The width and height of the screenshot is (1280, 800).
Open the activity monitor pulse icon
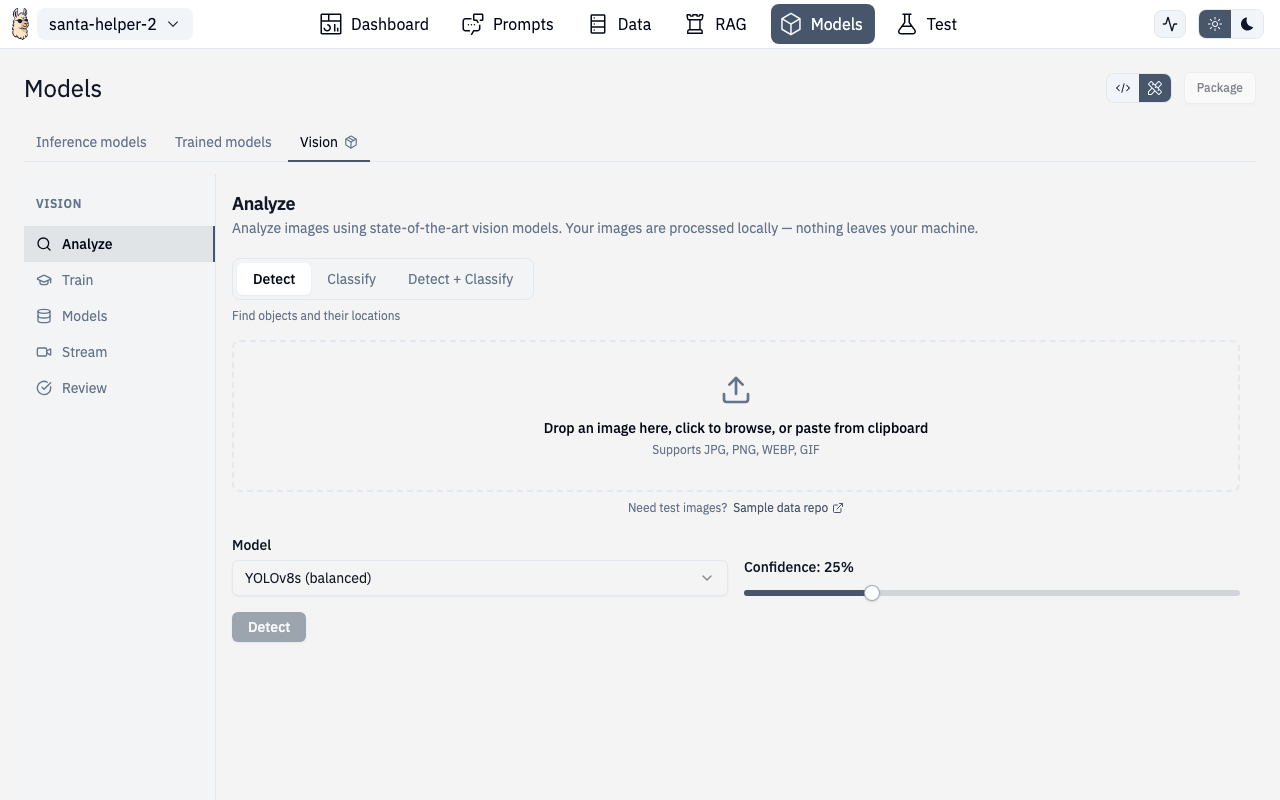pos(1169,24)
